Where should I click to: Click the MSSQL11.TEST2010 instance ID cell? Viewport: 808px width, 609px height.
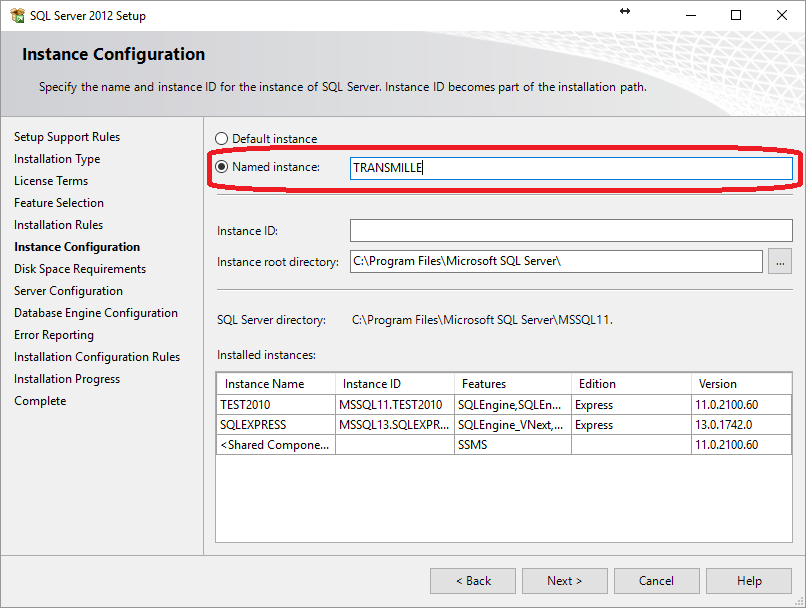pyautogui.click(x=395, y=404)
